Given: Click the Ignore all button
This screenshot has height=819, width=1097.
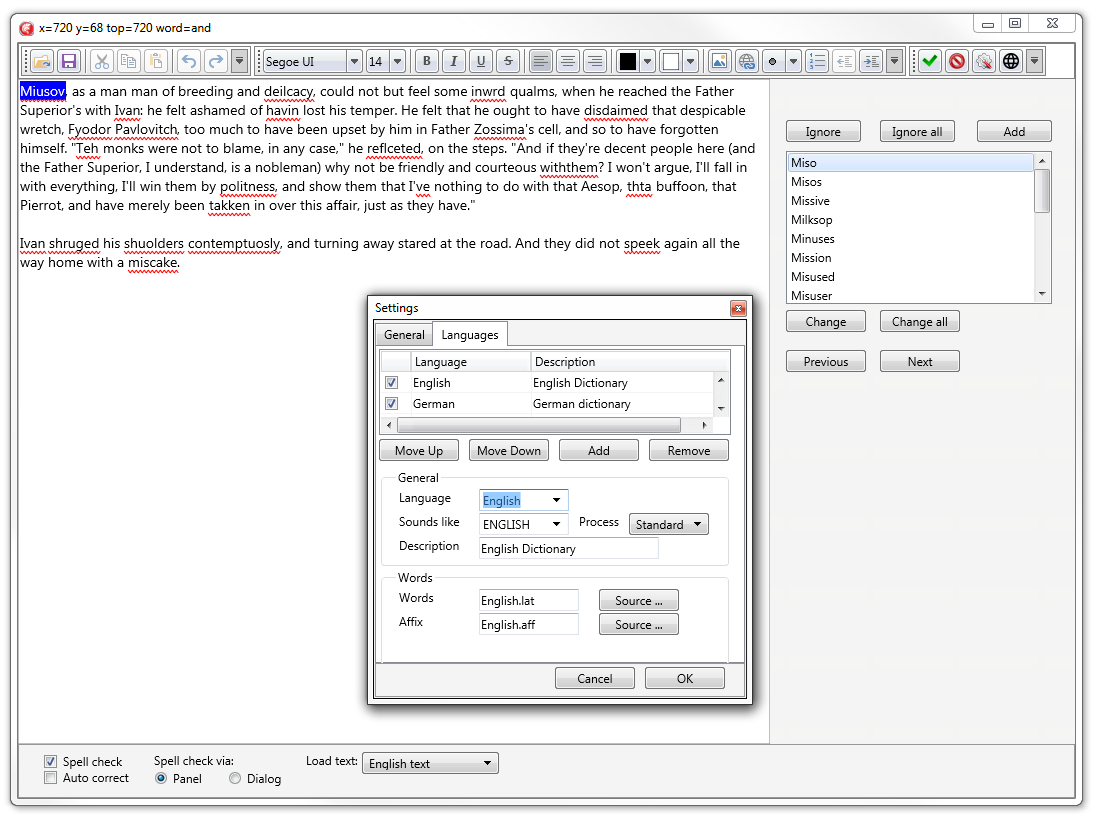Looking at the screenshot, I should [x=917, y=131].
